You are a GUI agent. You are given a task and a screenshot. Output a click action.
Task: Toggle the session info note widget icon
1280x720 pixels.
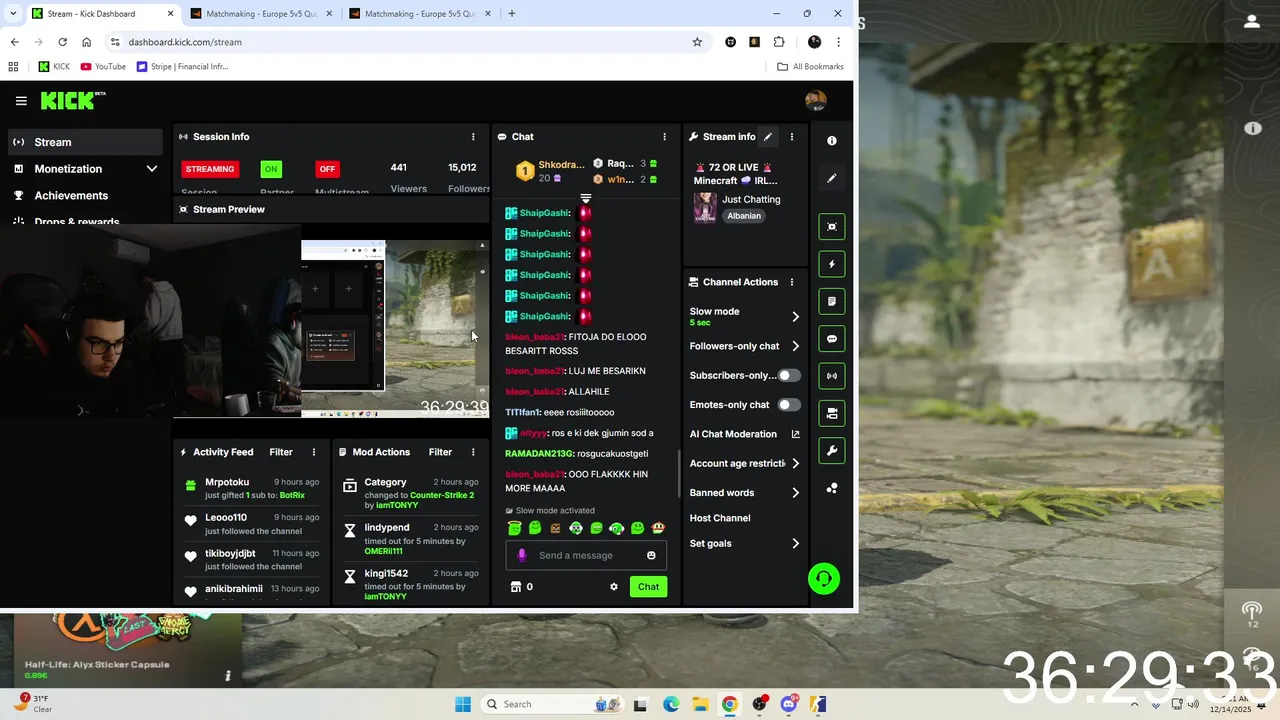pyautogui.click(x=832, y=301)
